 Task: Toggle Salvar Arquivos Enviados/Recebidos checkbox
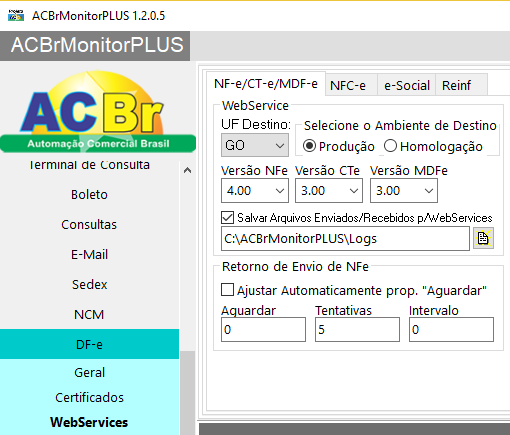pyautogui.click(x=227, y=218)
